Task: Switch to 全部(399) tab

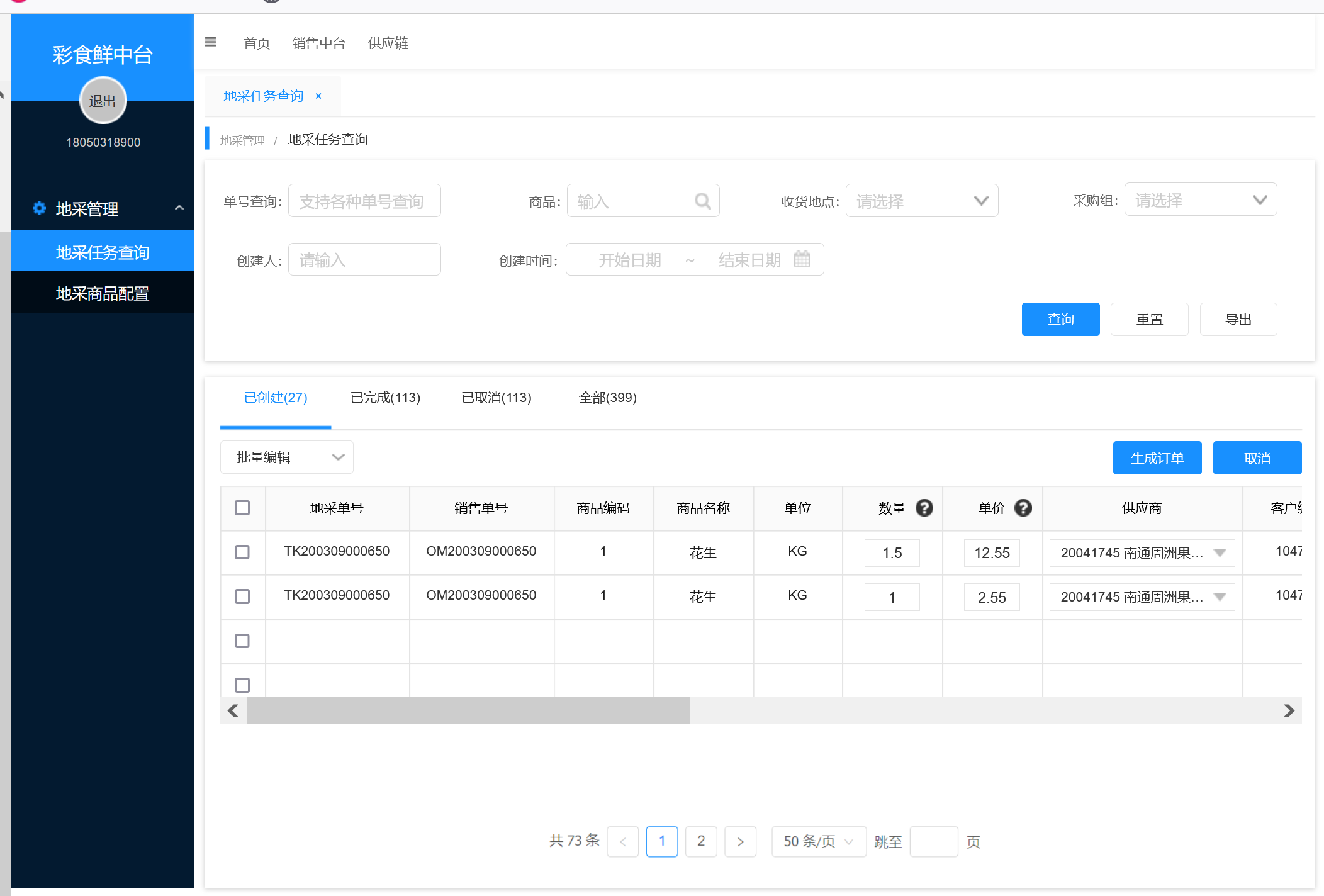Action: pos(608,398)
